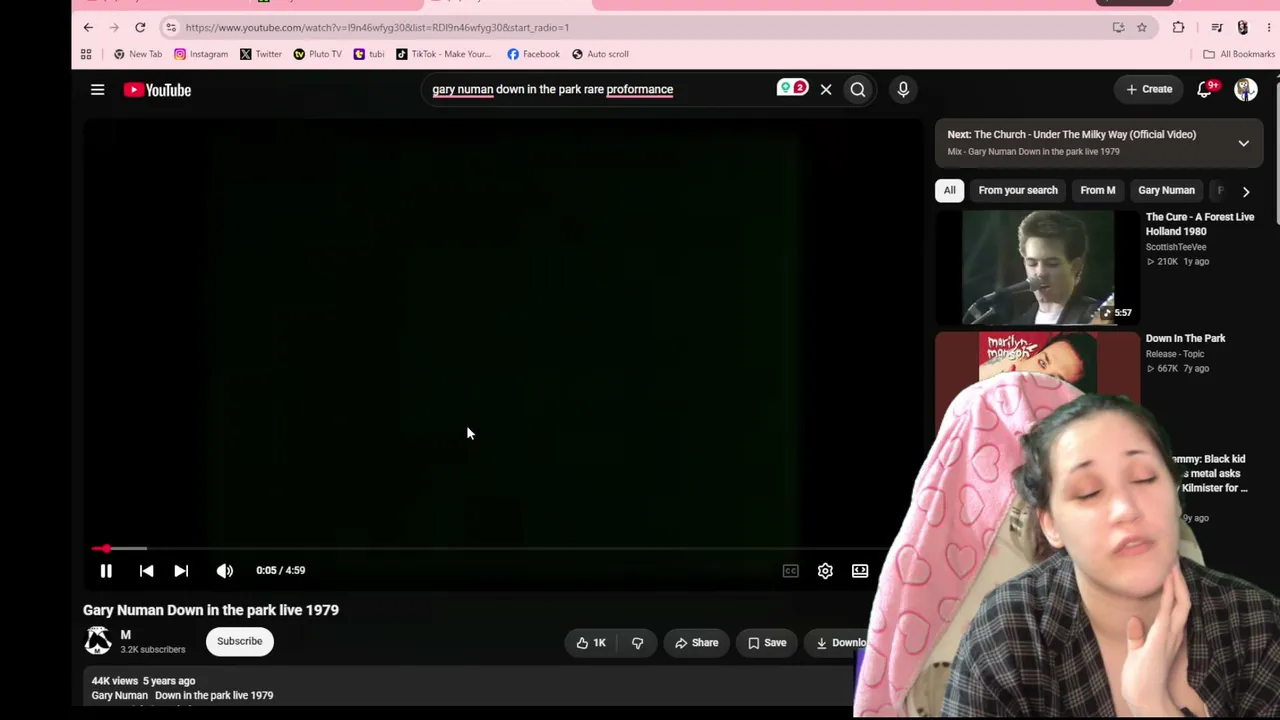Viewport: 1280px width, 720px height.
Task: Open the site information icon beside the URL
Action: tap(171, 27)
